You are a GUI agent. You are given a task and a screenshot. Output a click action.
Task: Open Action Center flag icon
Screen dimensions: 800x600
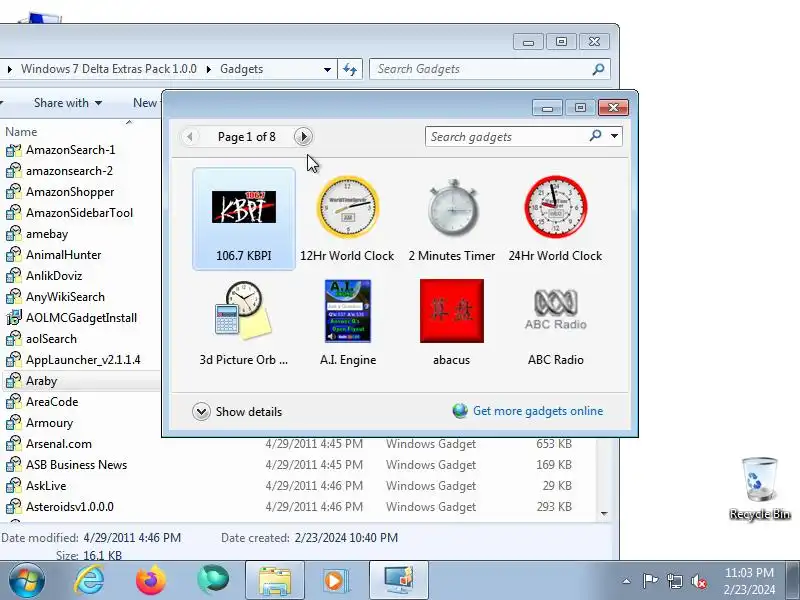(650, 581)
